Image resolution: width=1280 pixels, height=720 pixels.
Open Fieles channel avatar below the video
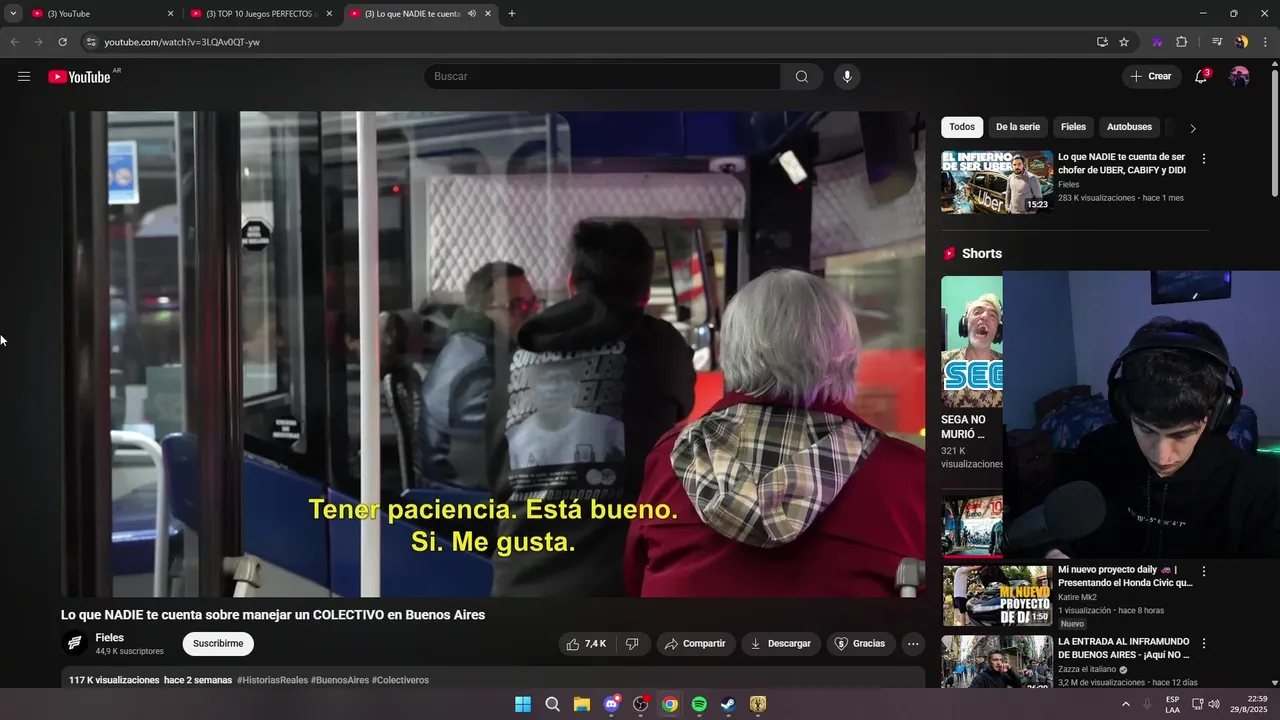(x=74, y=644)
